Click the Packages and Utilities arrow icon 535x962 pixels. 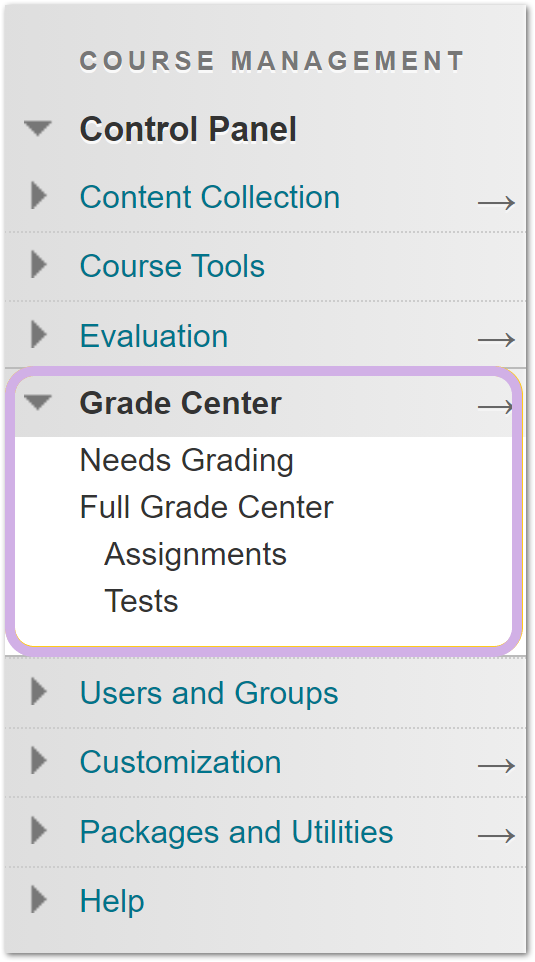tap(496, 836)
